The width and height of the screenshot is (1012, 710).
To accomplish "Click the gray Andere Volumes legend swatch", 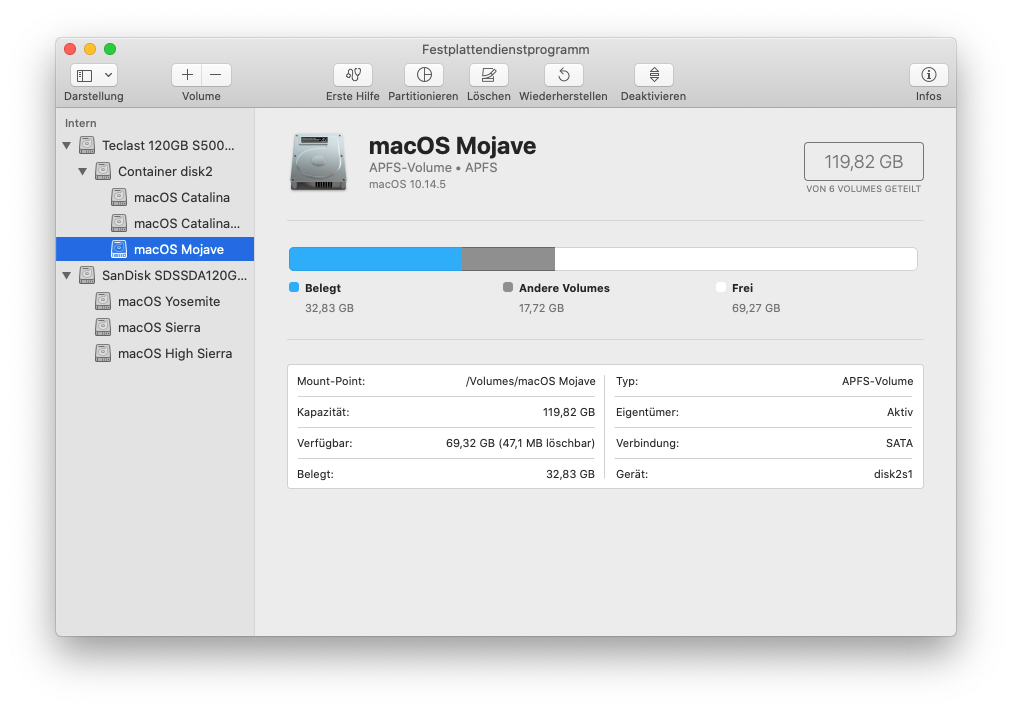I will (x=508, y=287).
